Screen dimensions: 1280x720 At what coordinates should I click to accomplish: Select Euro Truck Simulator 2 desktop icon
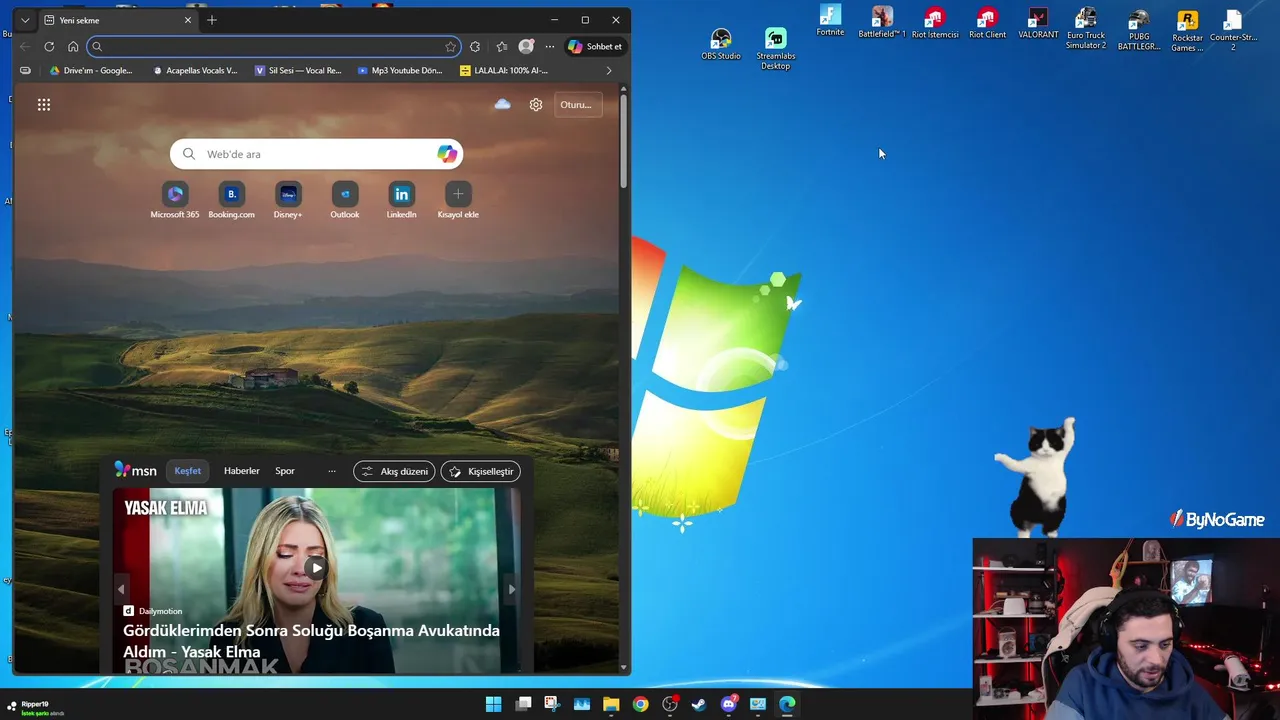tap(1086, 28)
